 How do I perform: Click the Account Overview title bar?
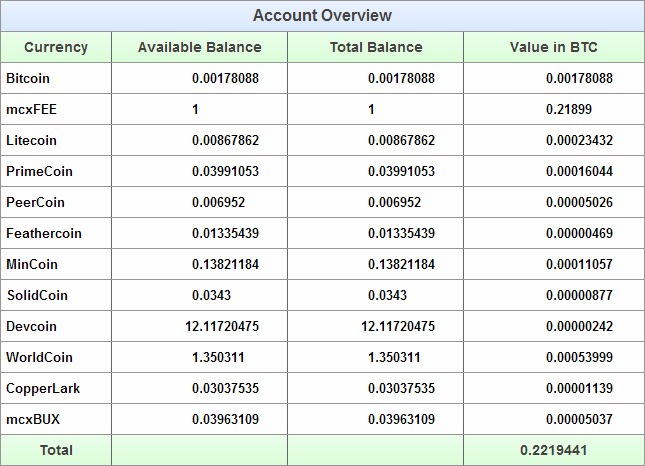(322, 16)
